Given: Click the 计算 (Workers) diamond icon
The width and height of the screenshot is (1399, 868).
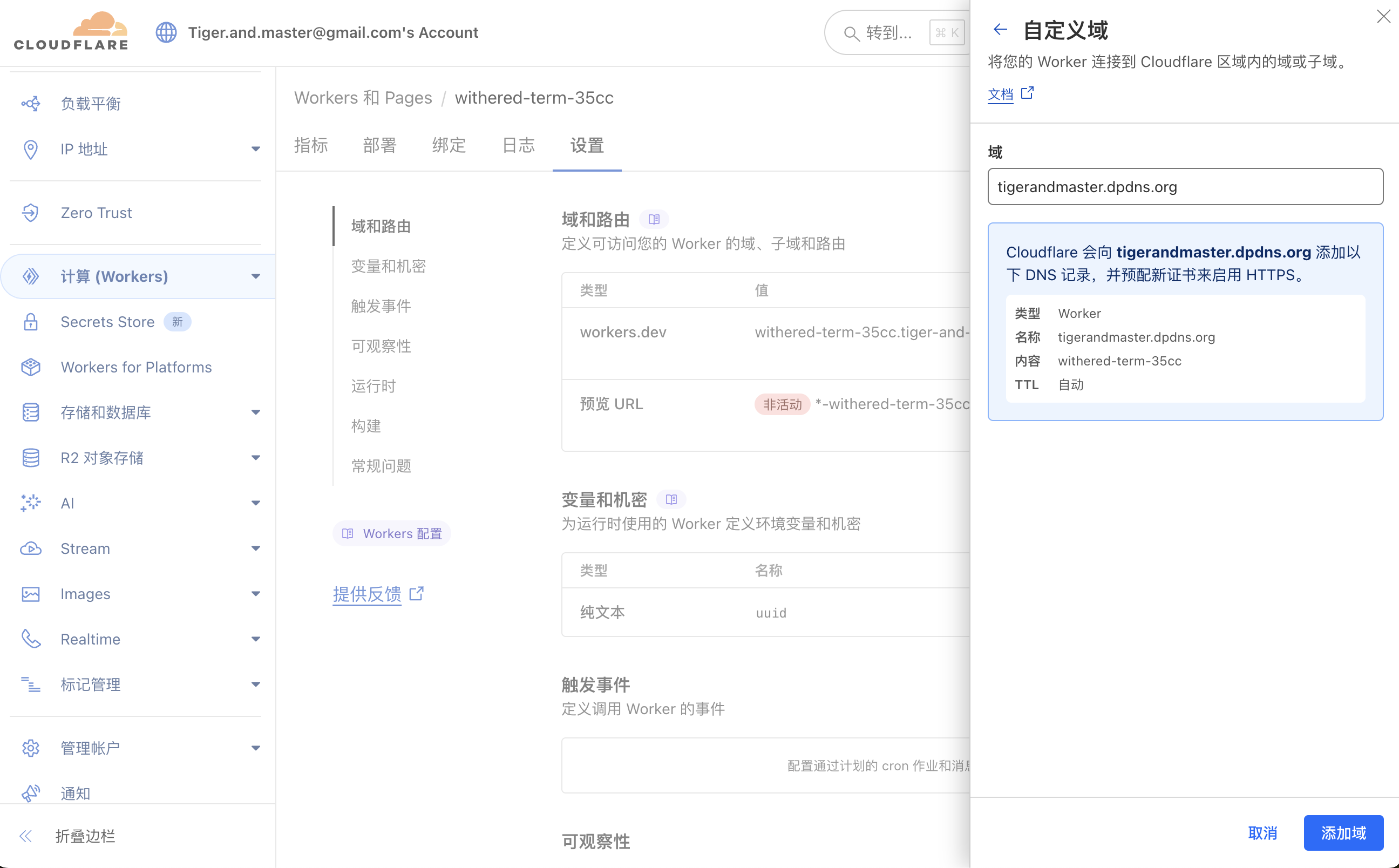Looking at the screenshot, I should (30, 276).
